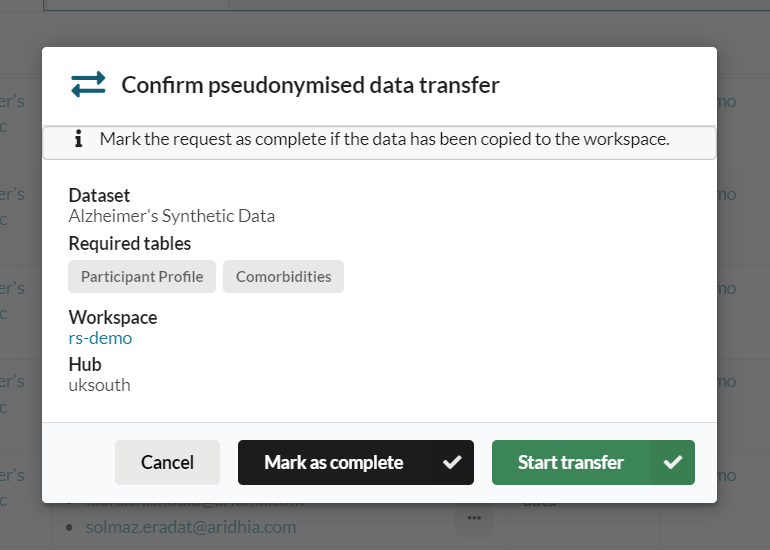Cancel the data transfer dialog
770x550 pixels.
coord(167,462)
